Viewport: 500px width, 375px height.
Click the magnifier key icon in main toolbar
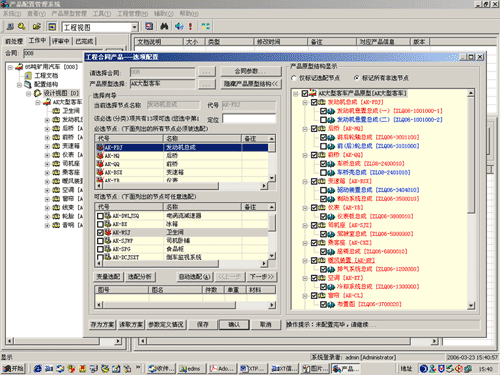21,26
